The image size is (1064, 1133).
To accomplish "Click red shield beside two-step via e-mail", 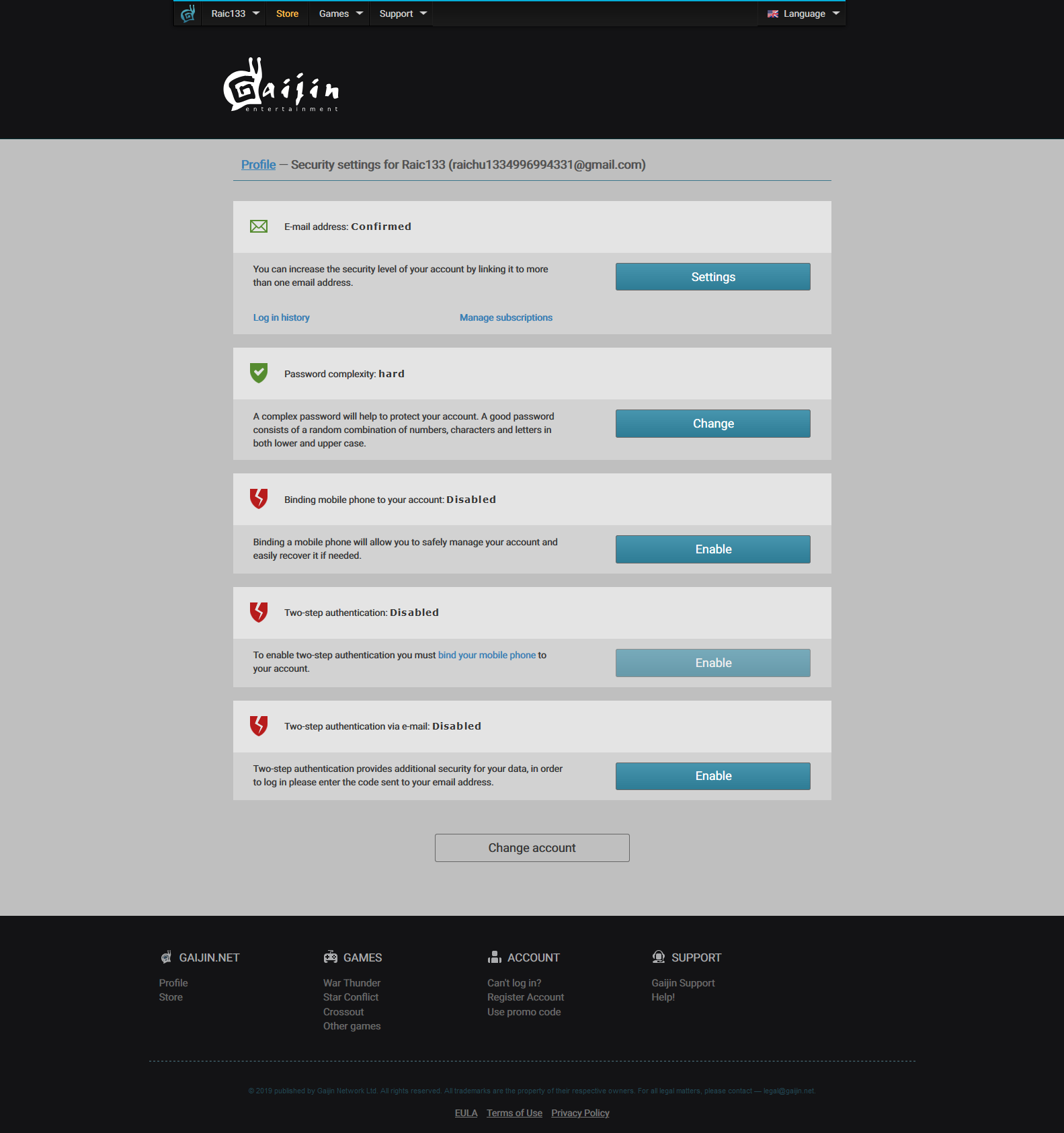I will coord(259,726).
